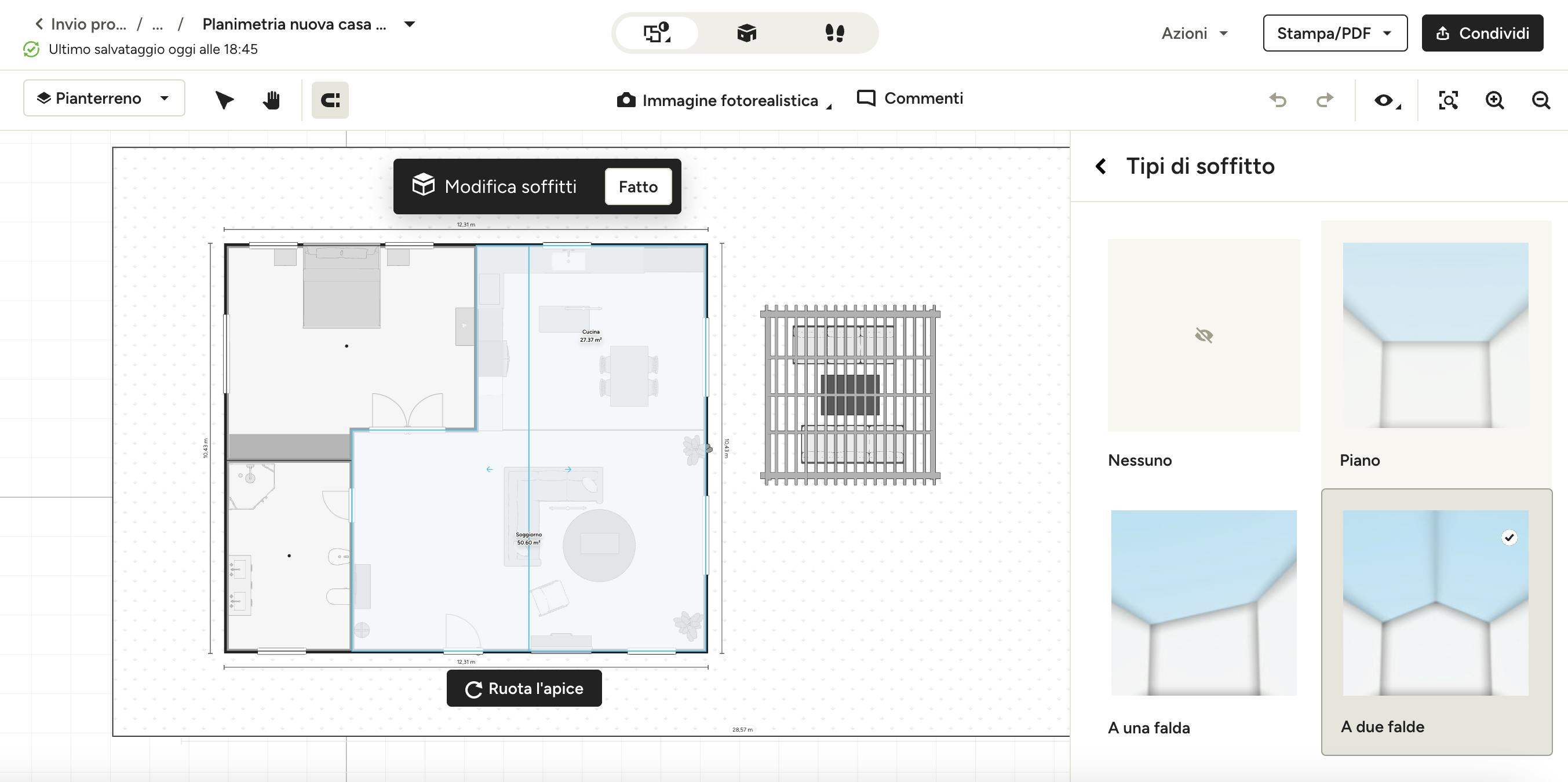Select the Piano ceiling type
1568x782 pixels.
click(1436, 353)
